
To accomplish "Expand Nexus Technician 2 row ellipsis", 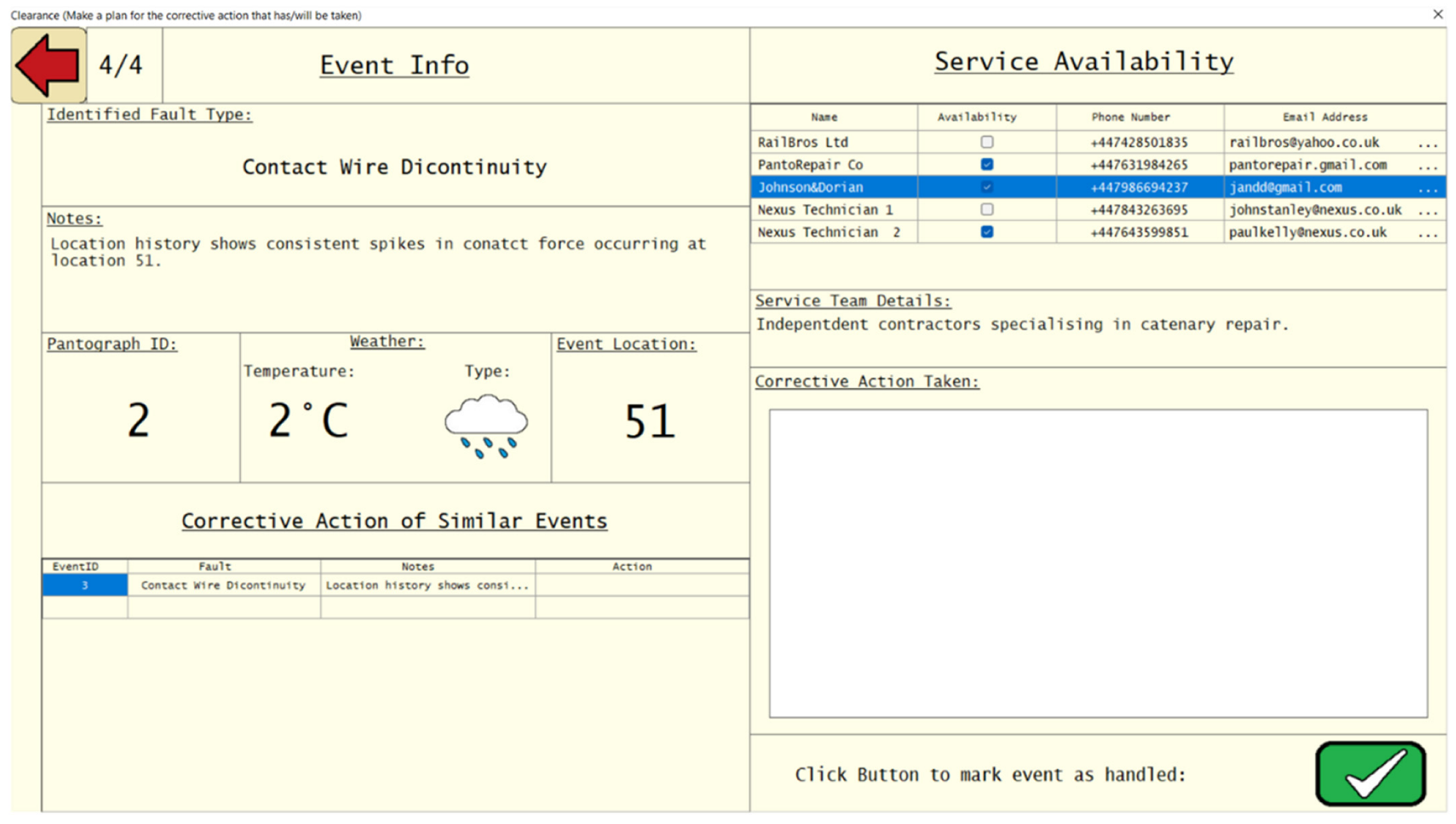I will point(1428,233).
